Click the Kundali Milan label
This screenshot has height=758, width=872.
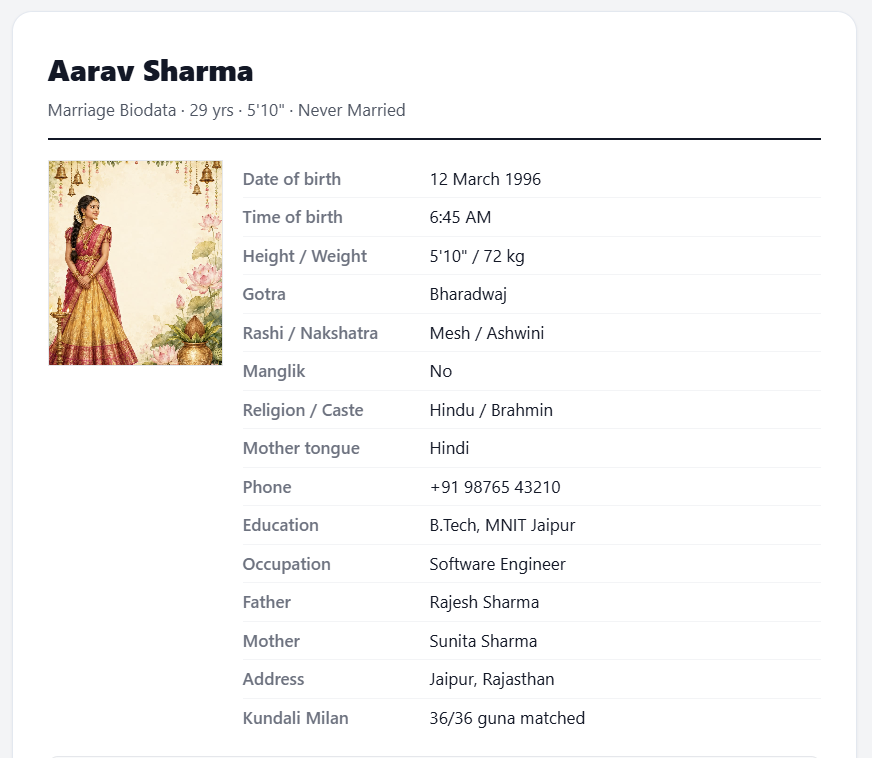click(x=295, y=718)
